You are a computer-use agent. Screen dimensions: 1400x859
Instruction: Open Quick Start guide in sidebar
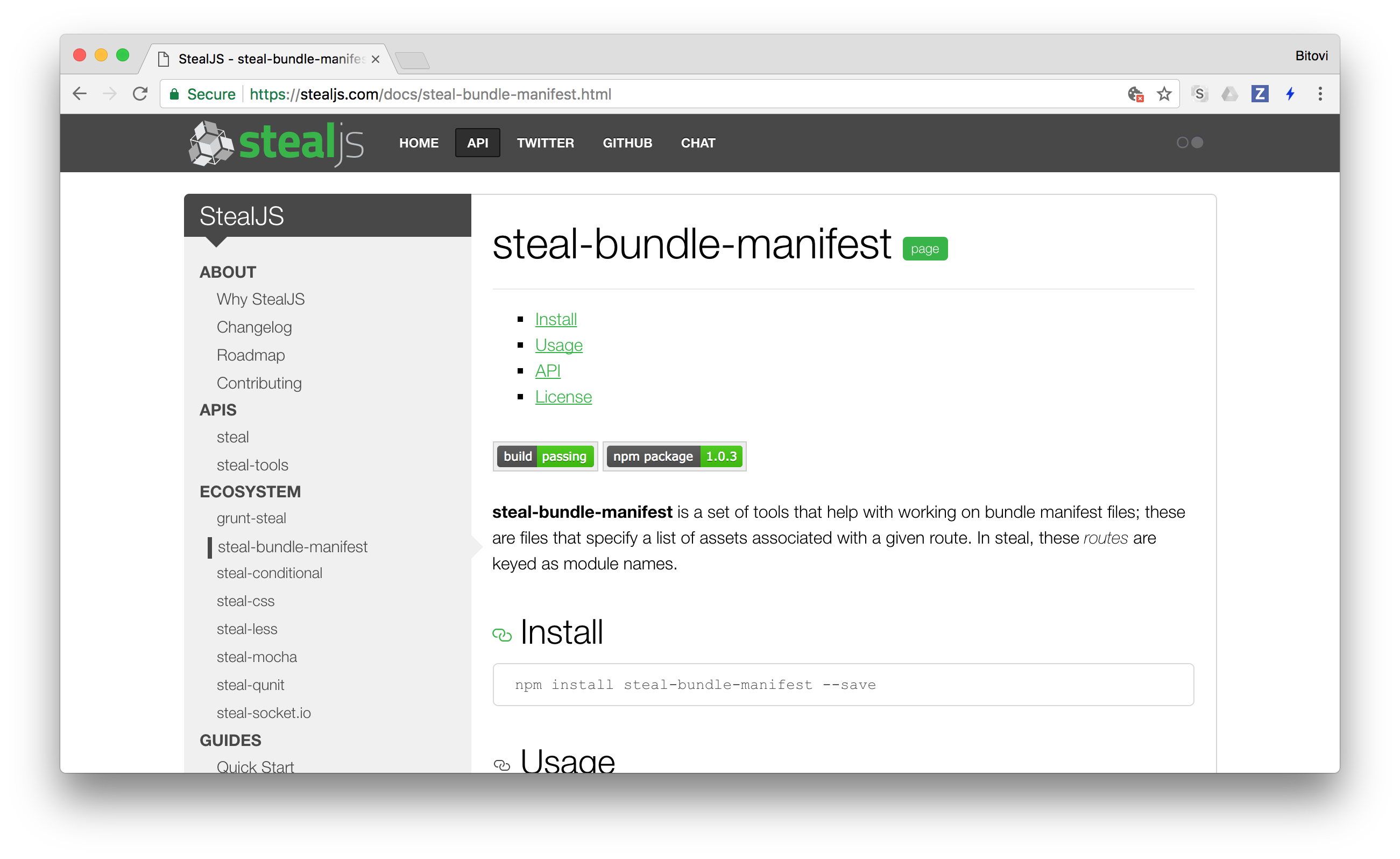click(255, 766)
